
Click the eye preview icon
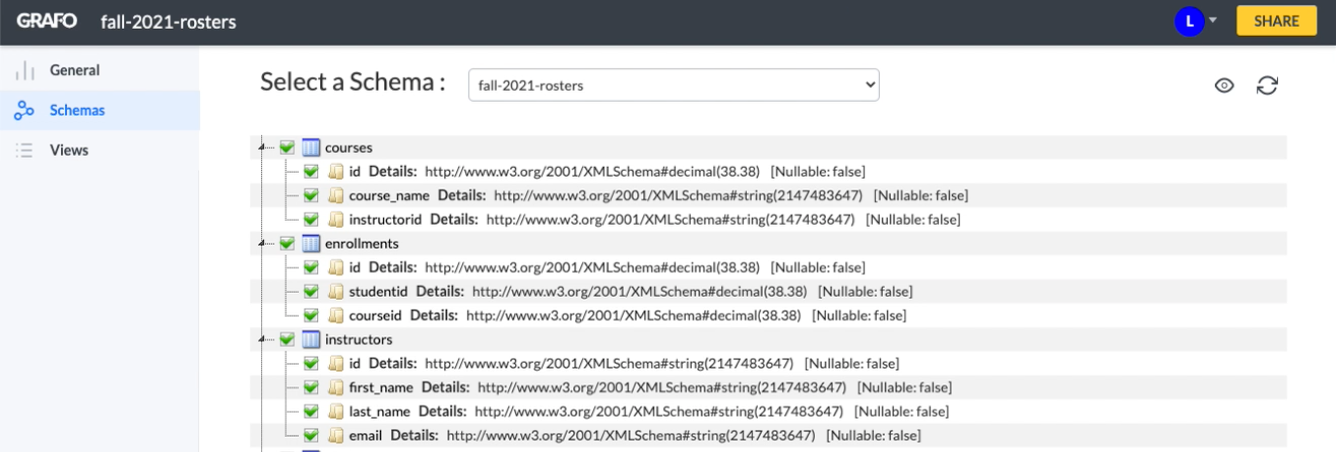coord(1224,86)
